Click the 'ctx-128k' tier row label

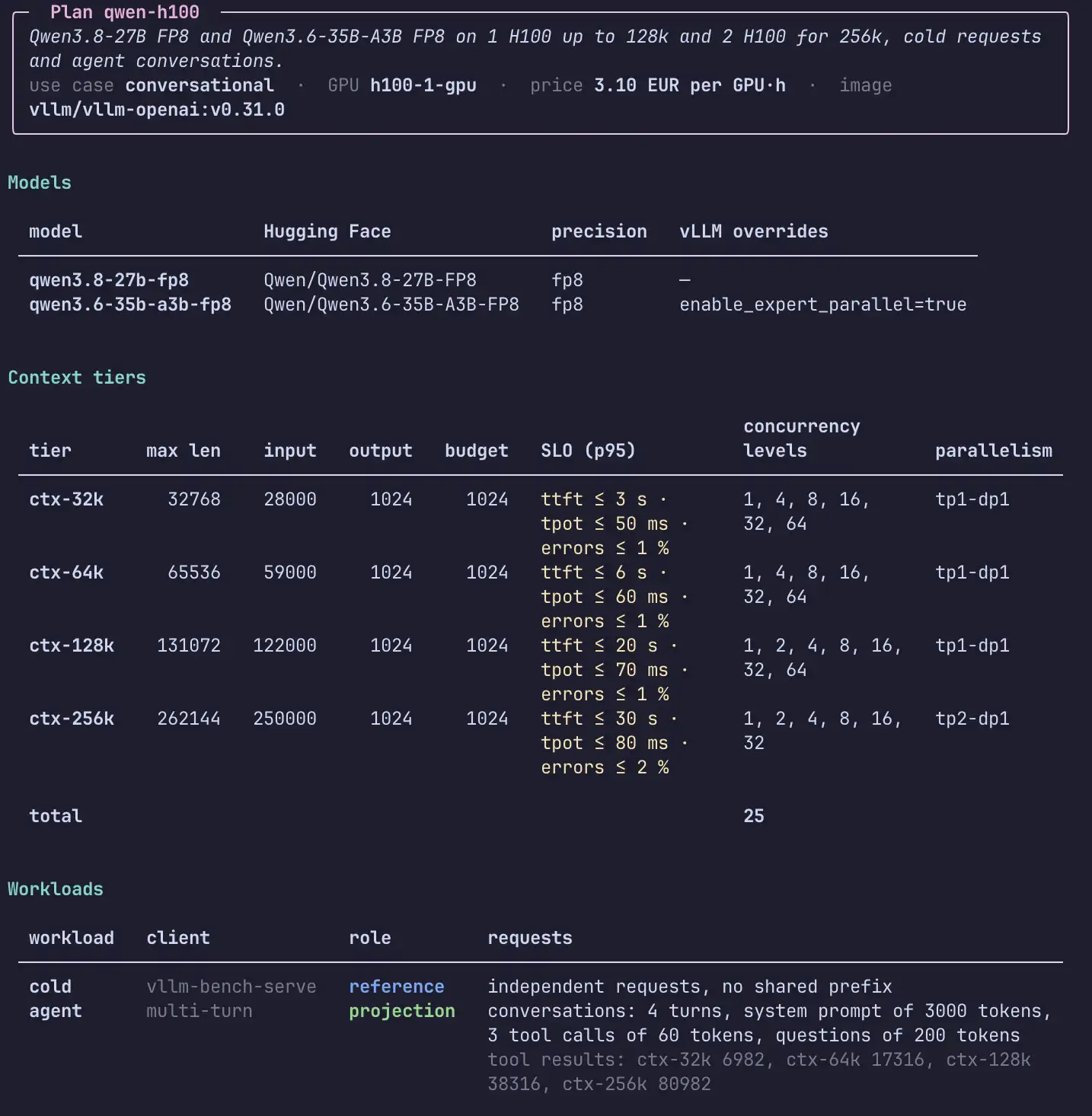click(72, 646)
